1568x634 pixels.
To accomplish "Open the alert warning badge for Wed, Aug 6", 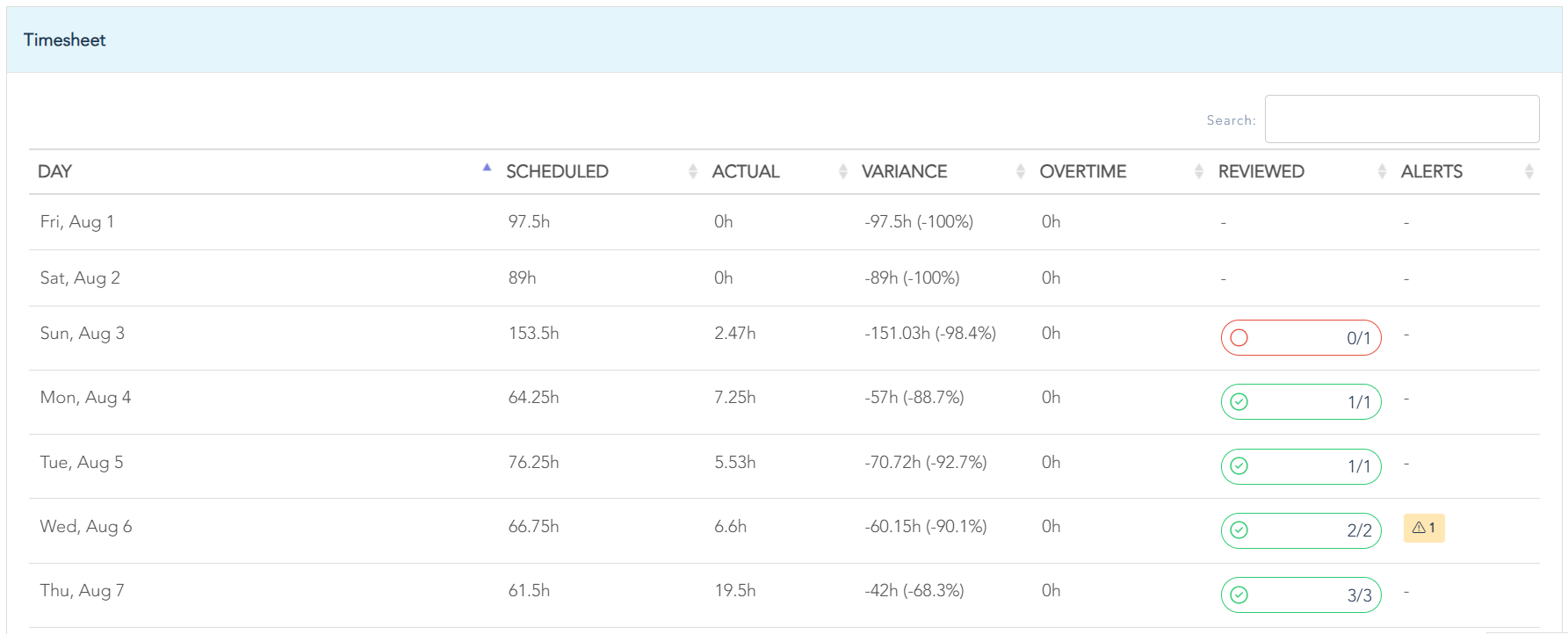I will pos(1423,528).
